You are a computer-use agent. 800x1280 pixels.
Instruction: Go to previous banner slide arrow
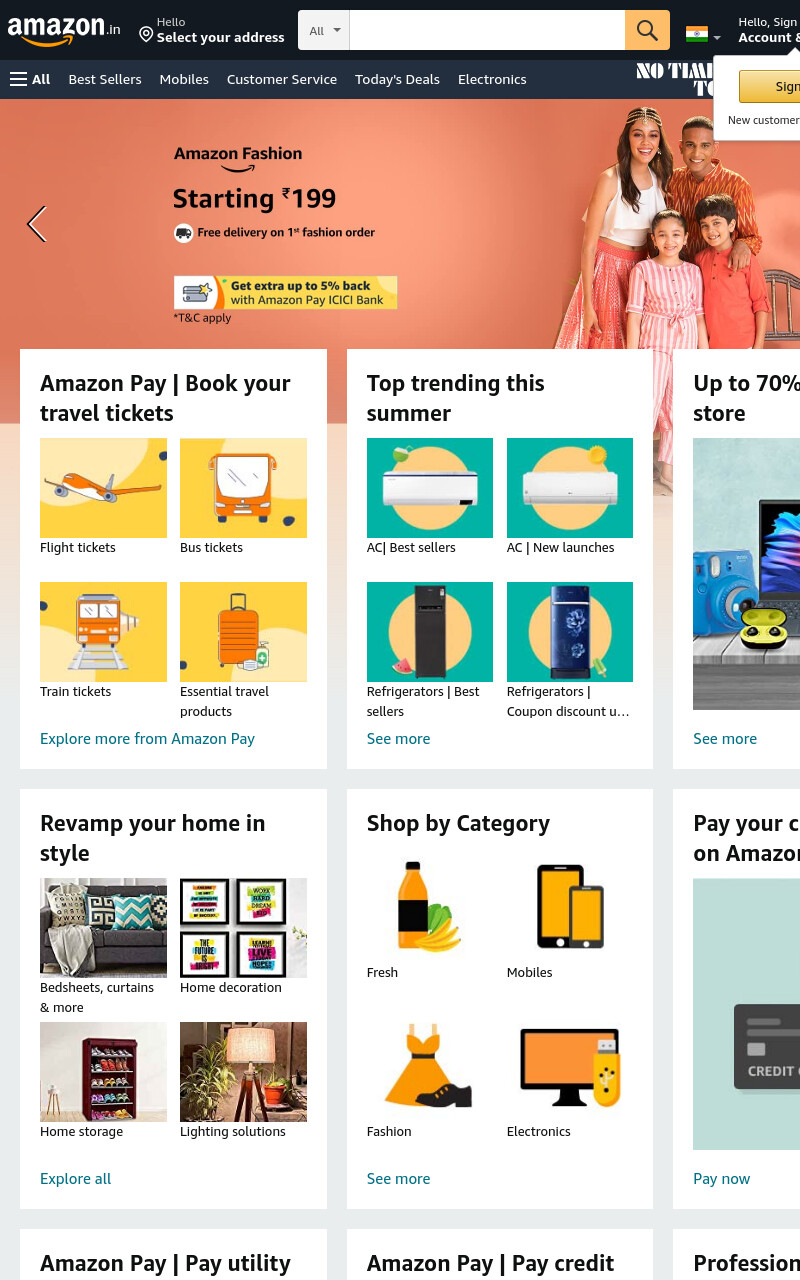coord(37,224)
